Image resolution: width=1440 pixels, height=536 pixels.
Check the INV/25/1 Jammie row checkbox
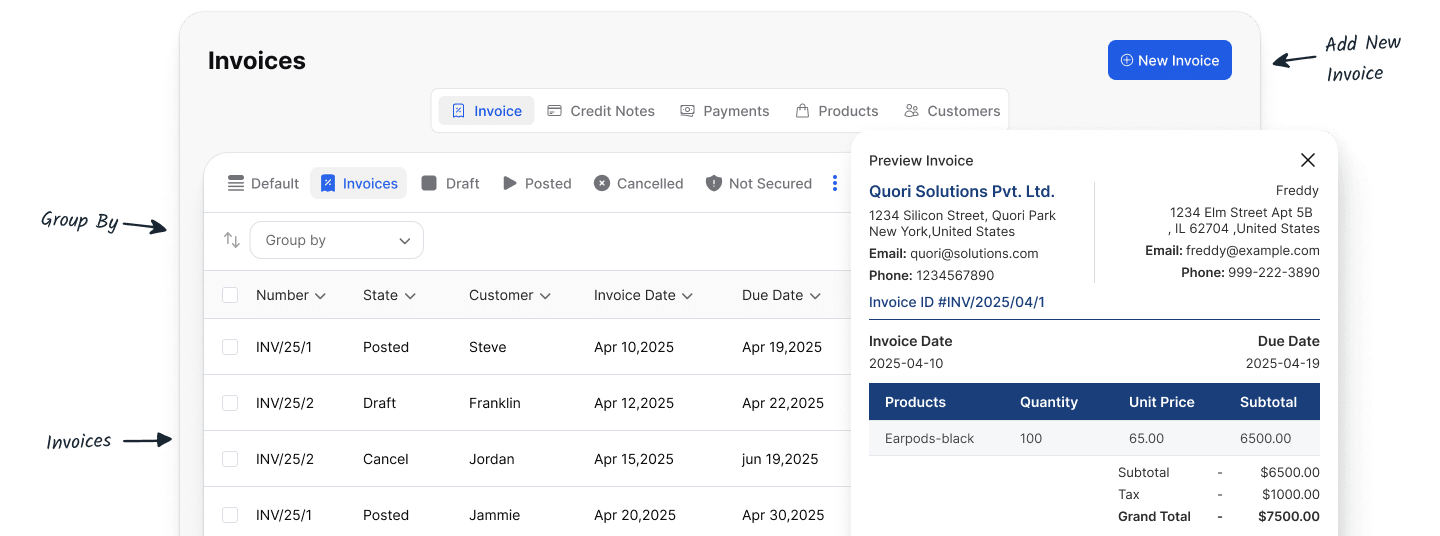230,515
